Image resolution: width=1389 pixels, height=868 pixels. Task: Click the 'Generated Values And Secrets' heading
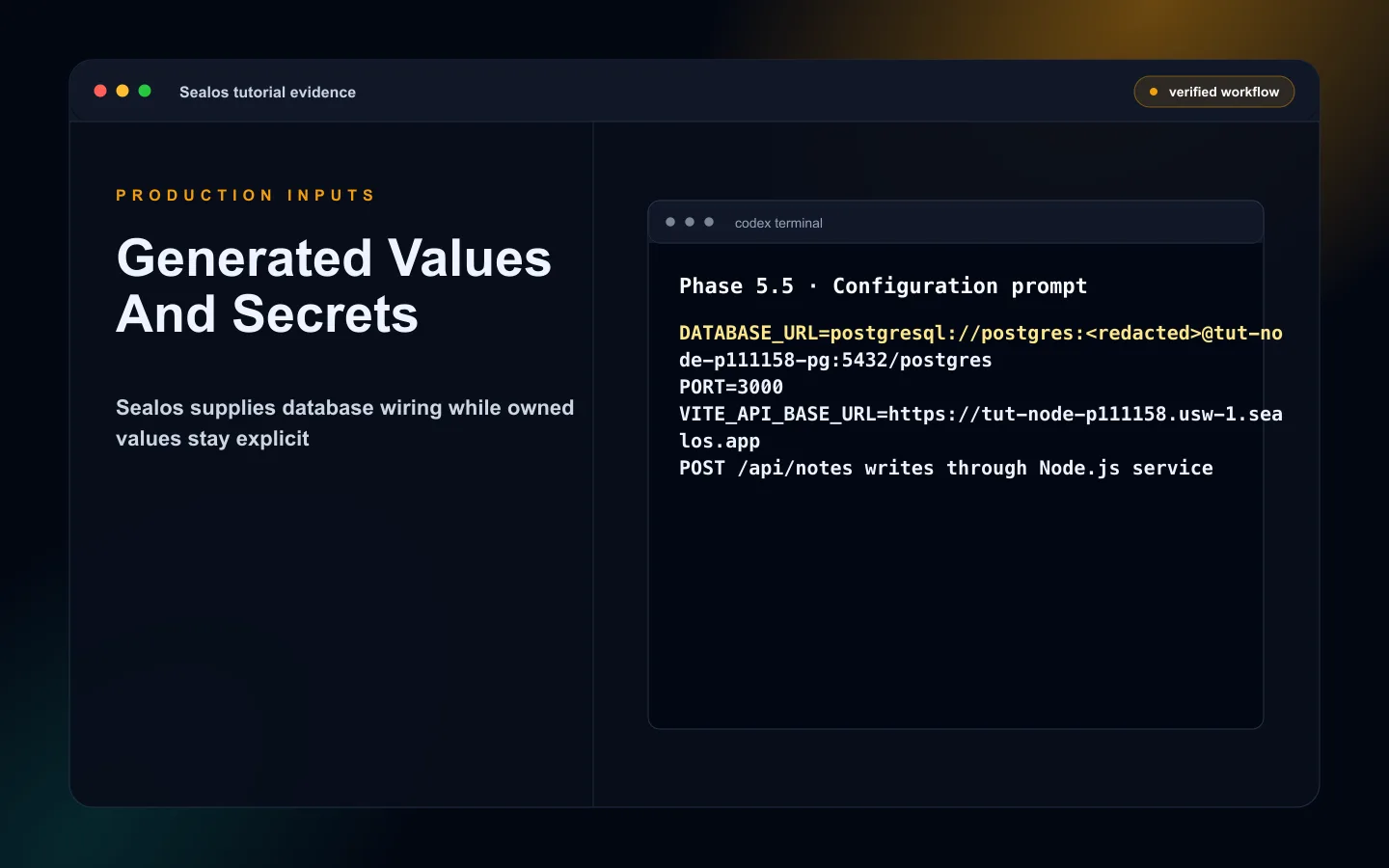334,285
